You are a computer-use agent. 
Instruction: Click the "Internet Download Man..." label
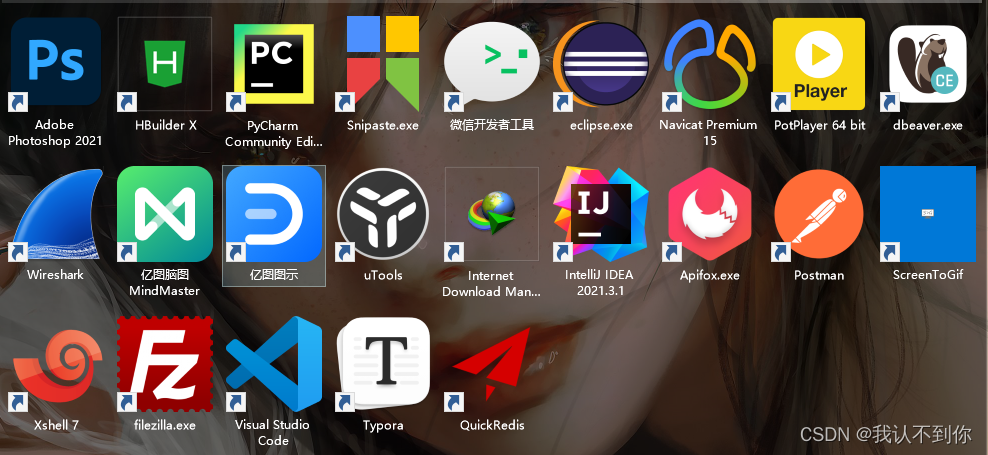click(491, 284)
